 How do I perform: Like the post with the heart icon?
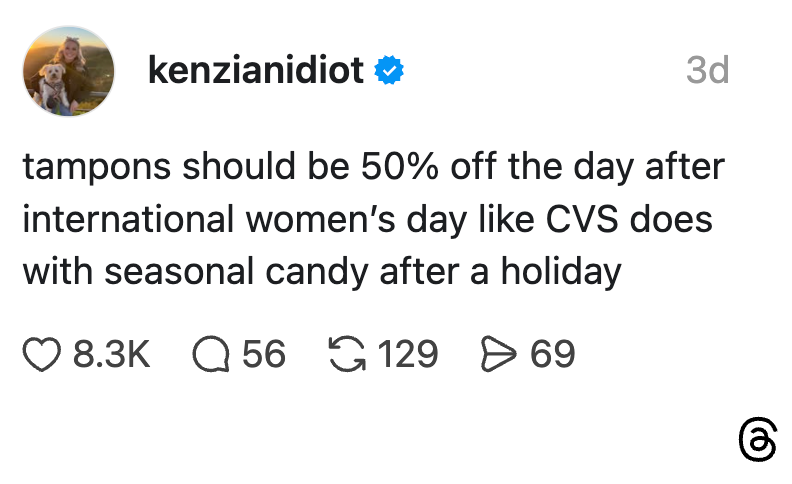pos(42,354)
